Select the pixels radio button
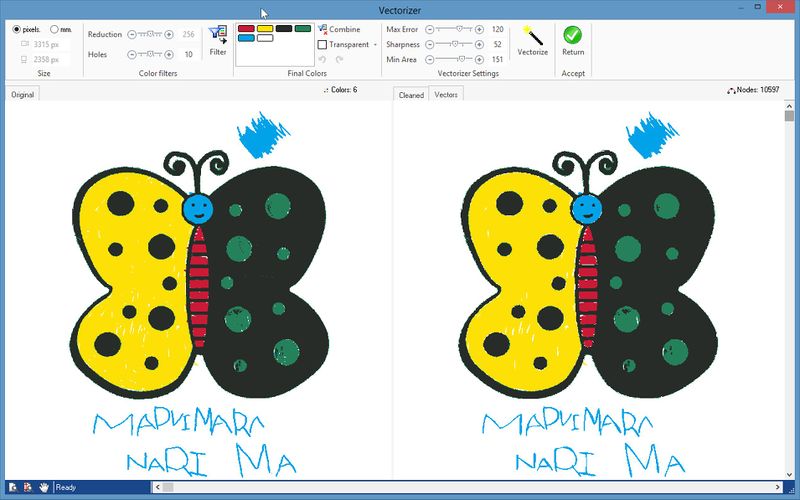Viewport: 800px width, 500px height. (x=16, y=29)
